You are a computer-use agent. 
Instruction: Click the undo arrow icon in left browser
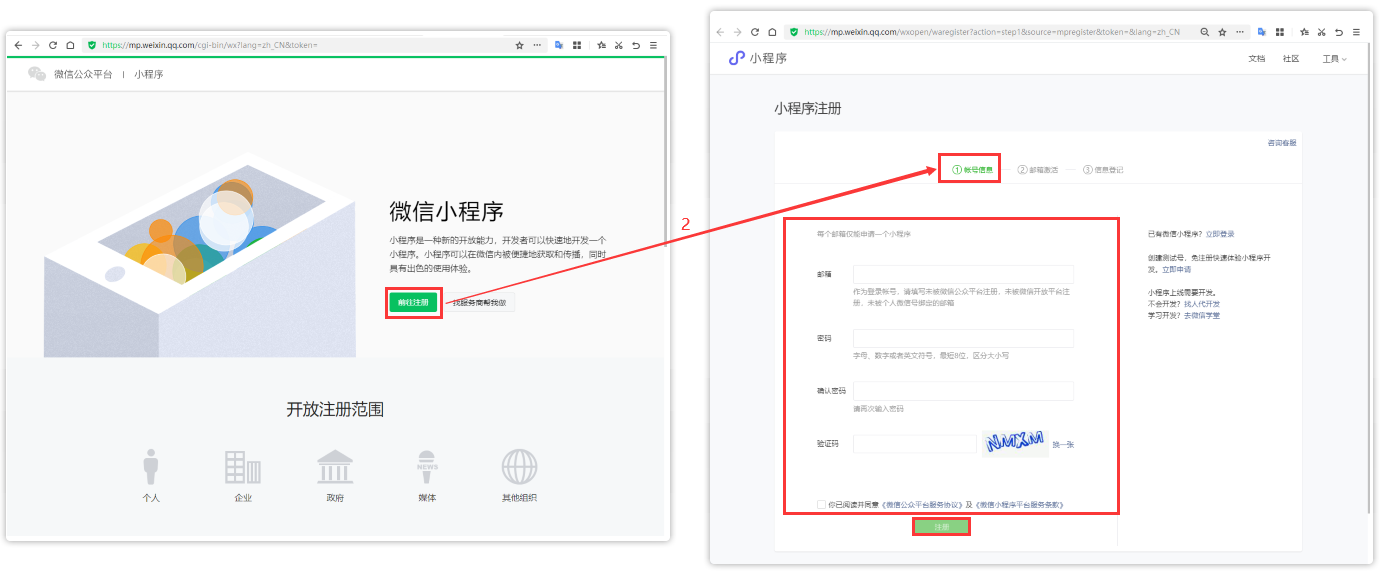636,45
